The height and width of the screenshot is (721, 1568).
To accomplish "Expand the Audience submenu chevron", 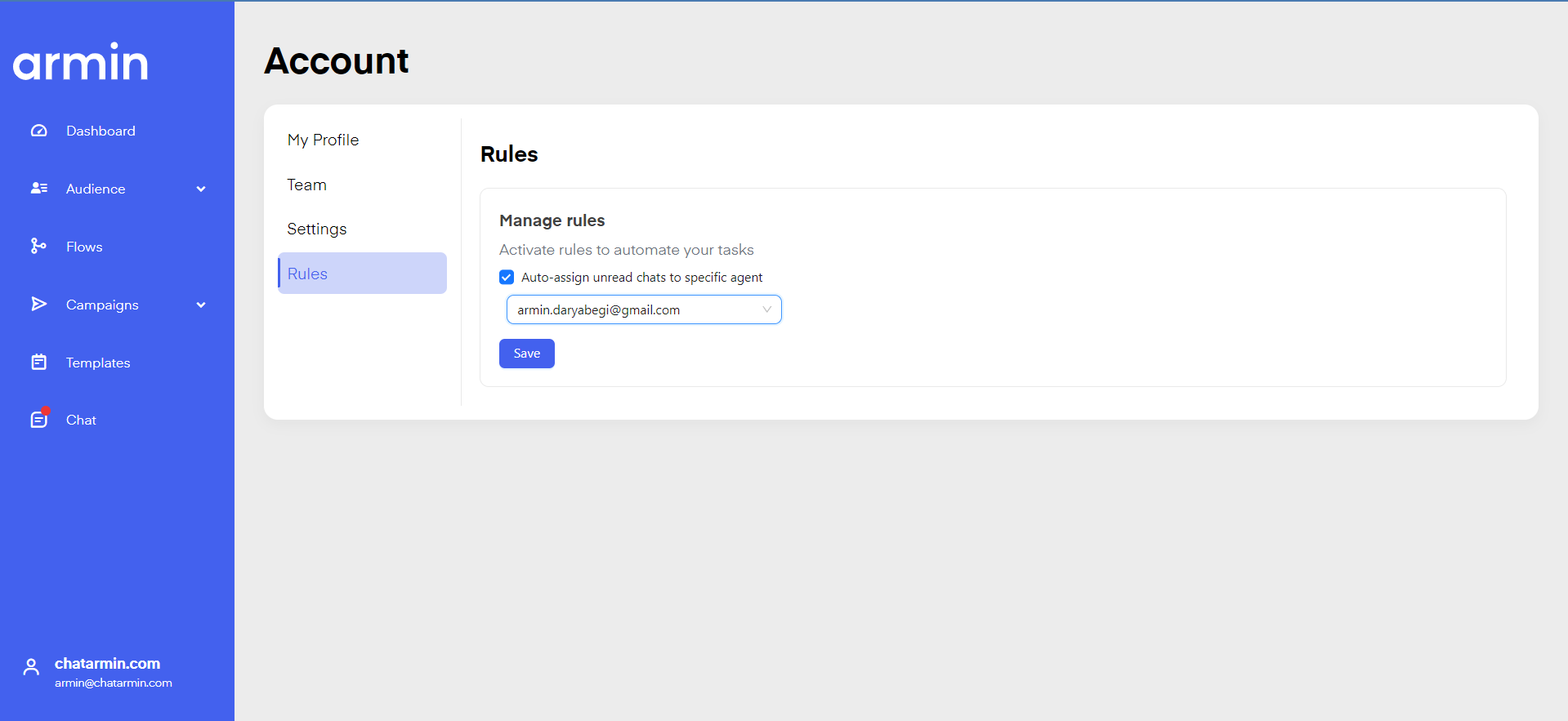I will (201, 189).
